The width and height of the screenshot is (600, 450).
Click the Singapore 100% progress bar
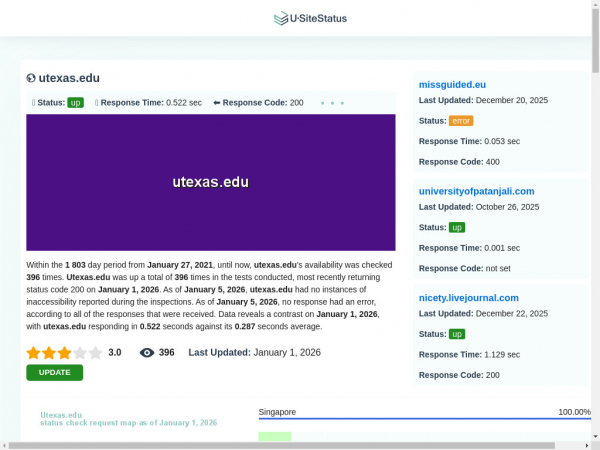424,419
